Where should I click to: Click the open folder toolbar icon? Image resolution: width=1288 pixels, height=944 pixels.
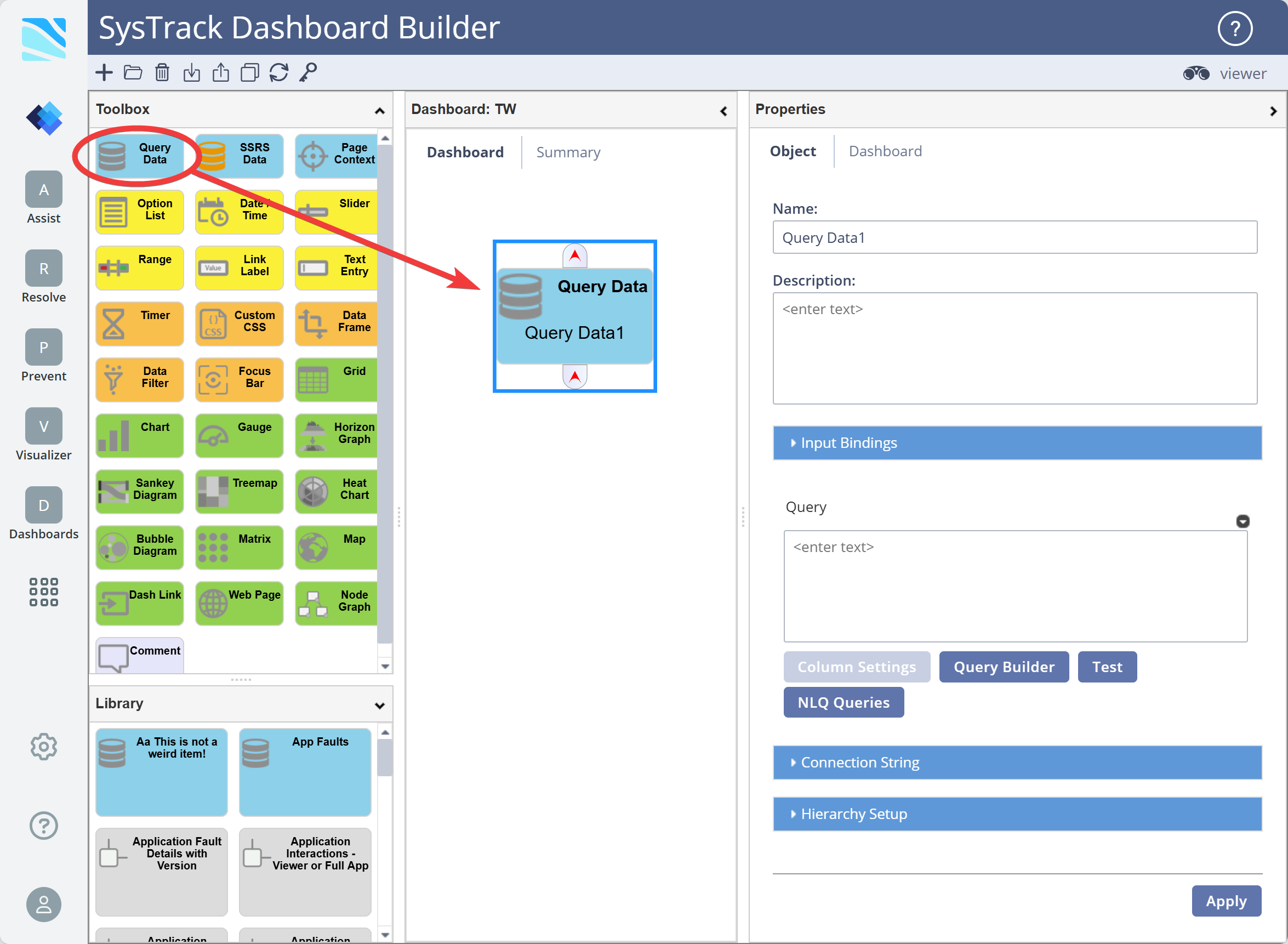click(x=133, y=72)
